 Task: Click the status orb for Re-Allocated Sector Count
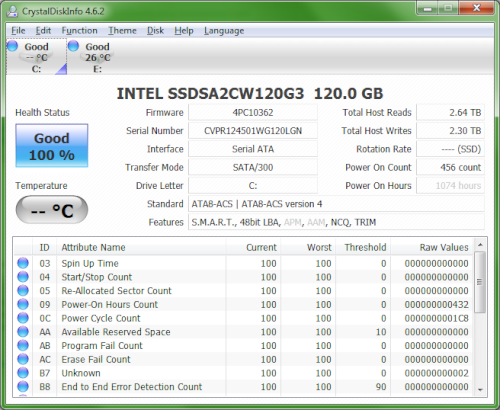click(23, 291)
